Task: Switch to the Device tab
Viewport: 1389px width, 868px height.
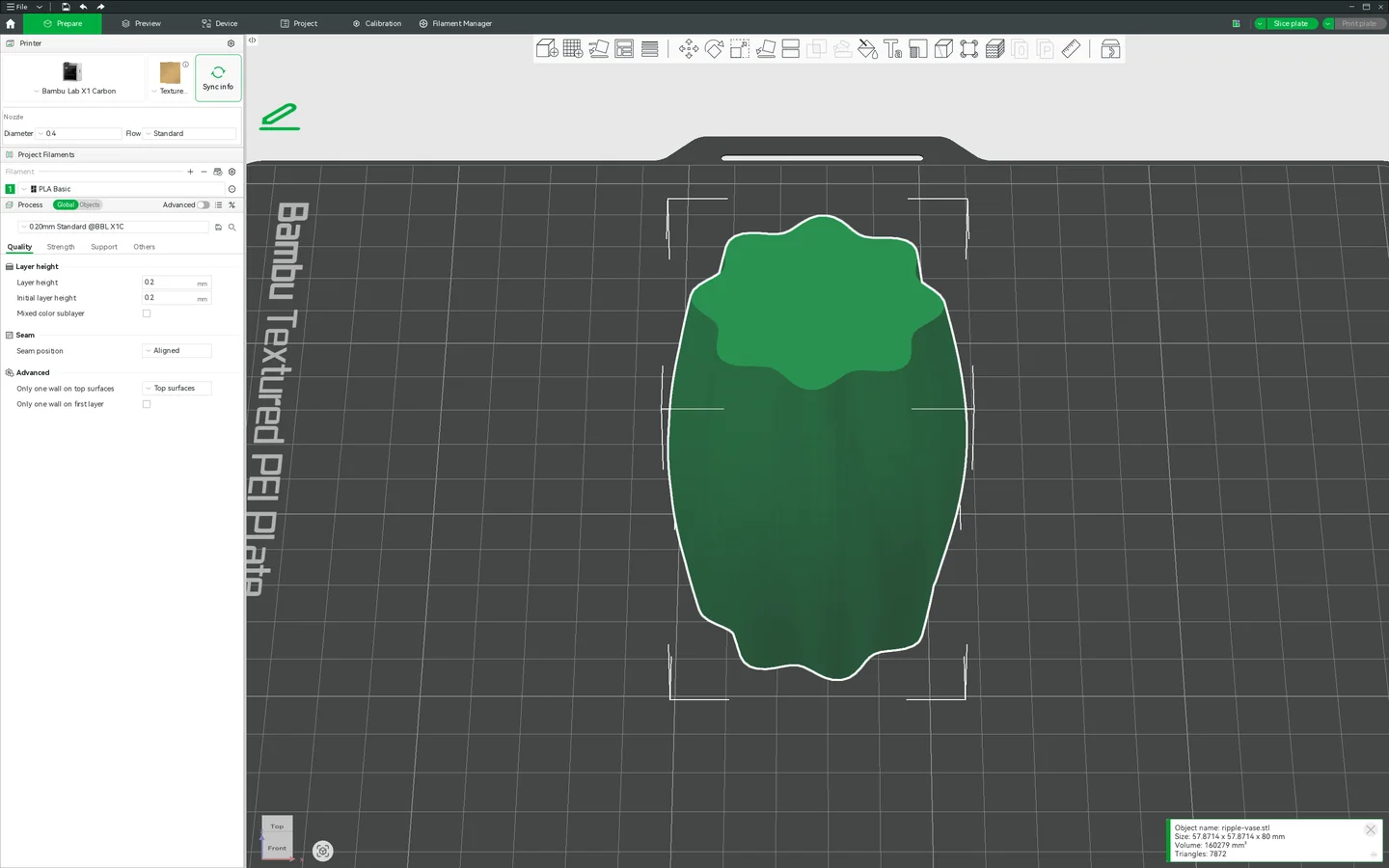Action: click(220, 24)
